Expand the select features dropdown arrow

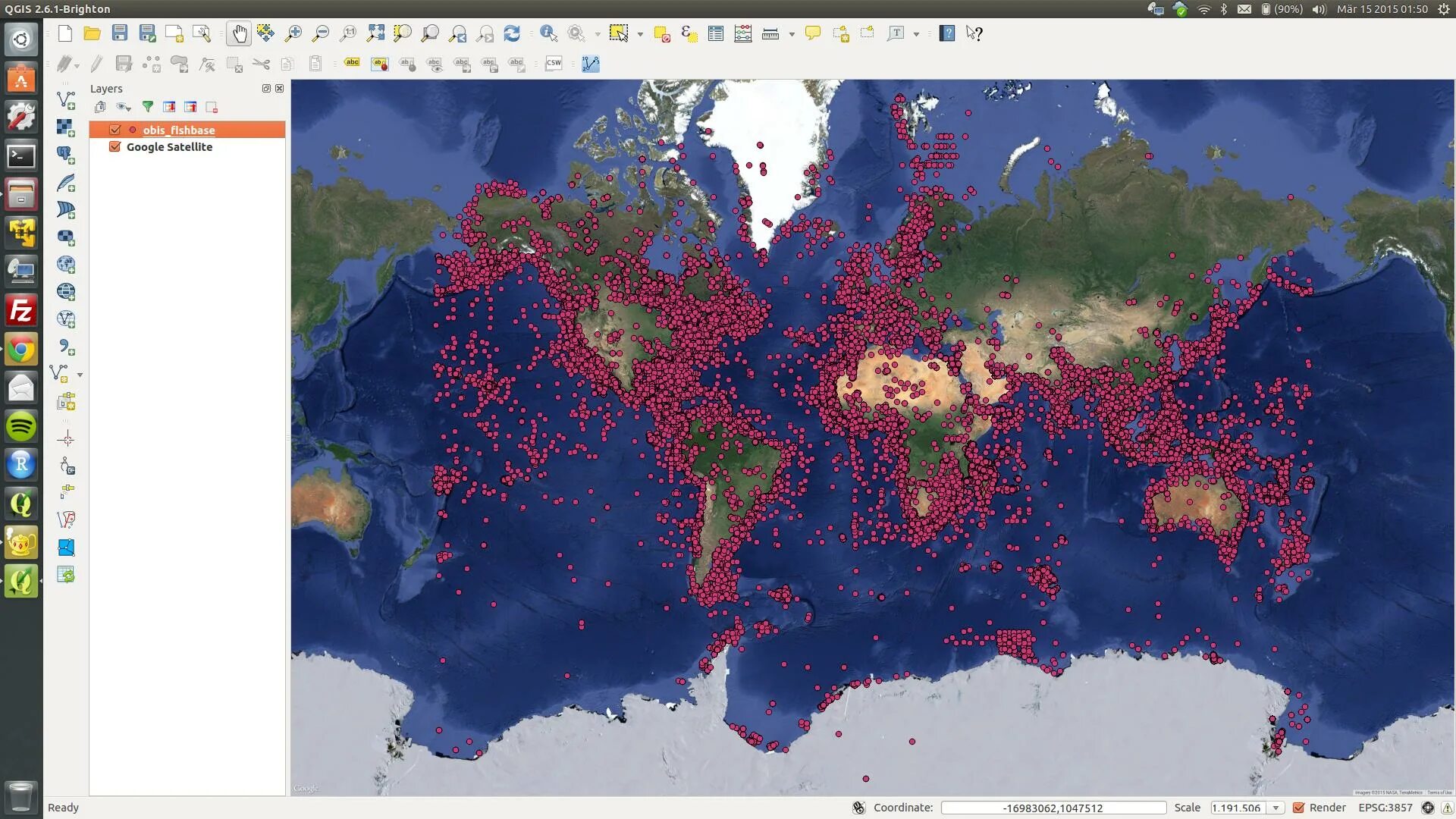(640, 34)
